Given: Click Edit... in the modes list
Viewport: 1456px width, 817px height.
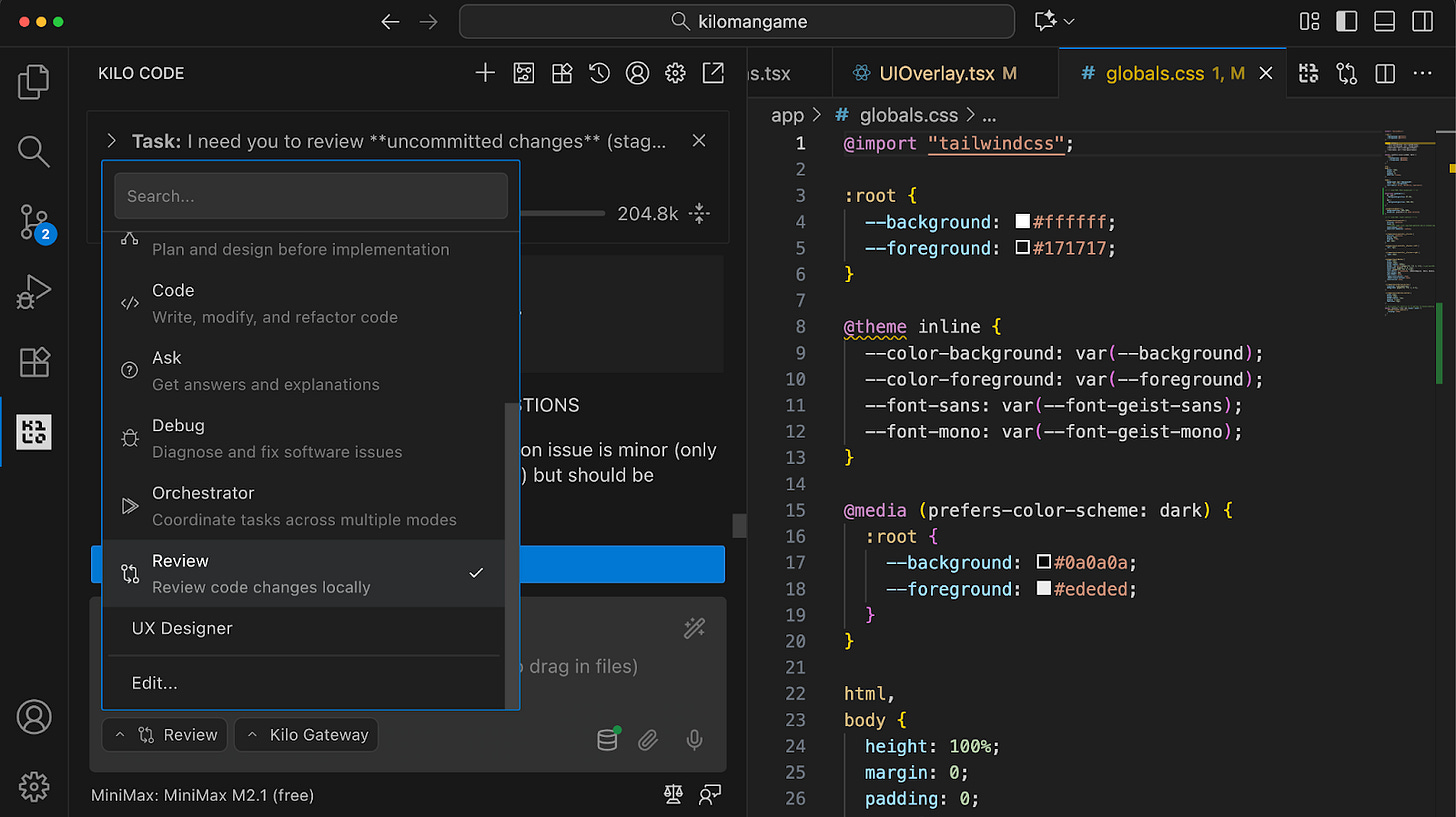Looking at the screenshot, I should [155, 684].
